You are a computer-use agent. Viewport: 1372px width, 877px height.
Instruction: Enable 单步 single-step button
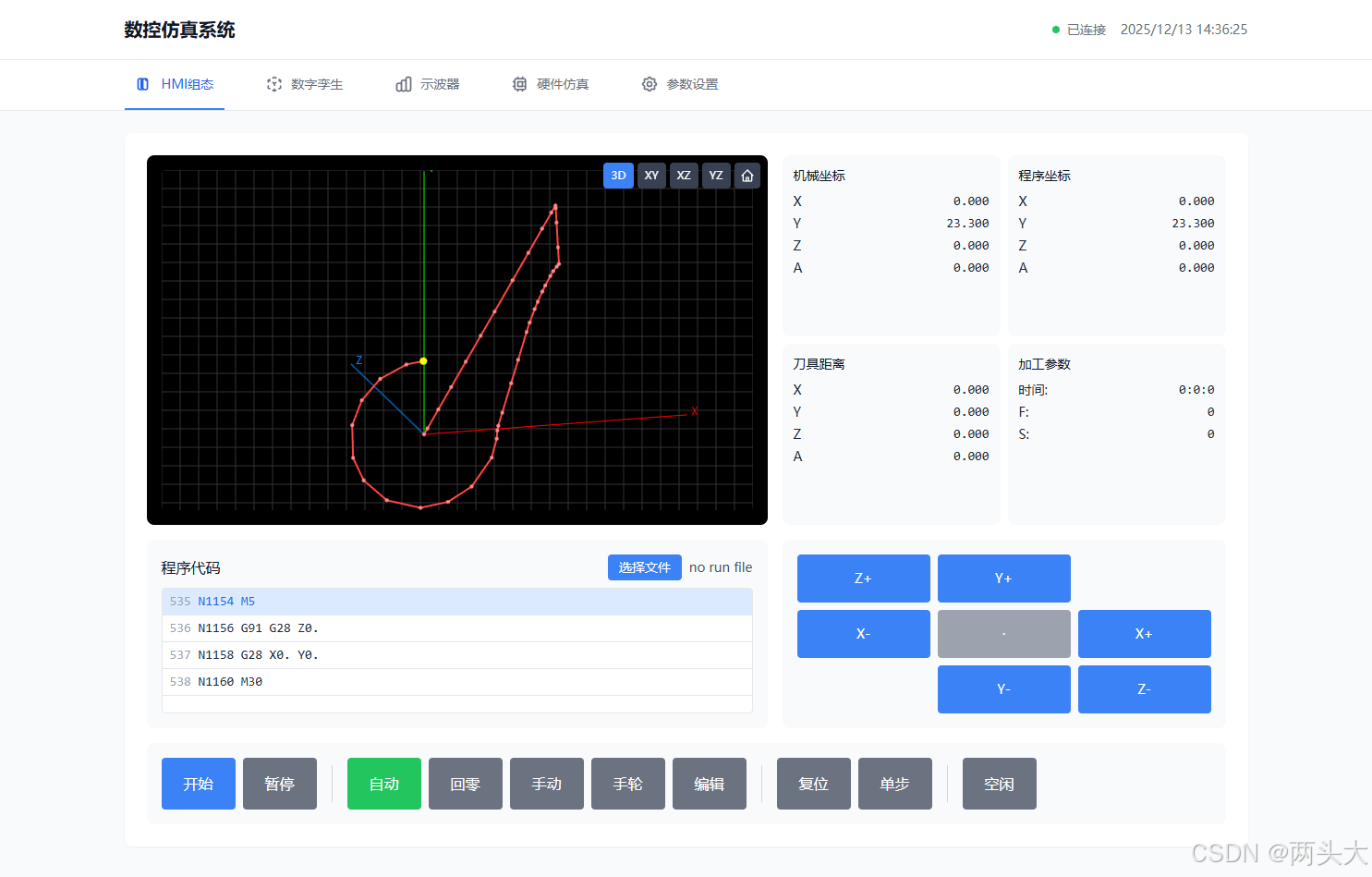(x=895, y=784)
